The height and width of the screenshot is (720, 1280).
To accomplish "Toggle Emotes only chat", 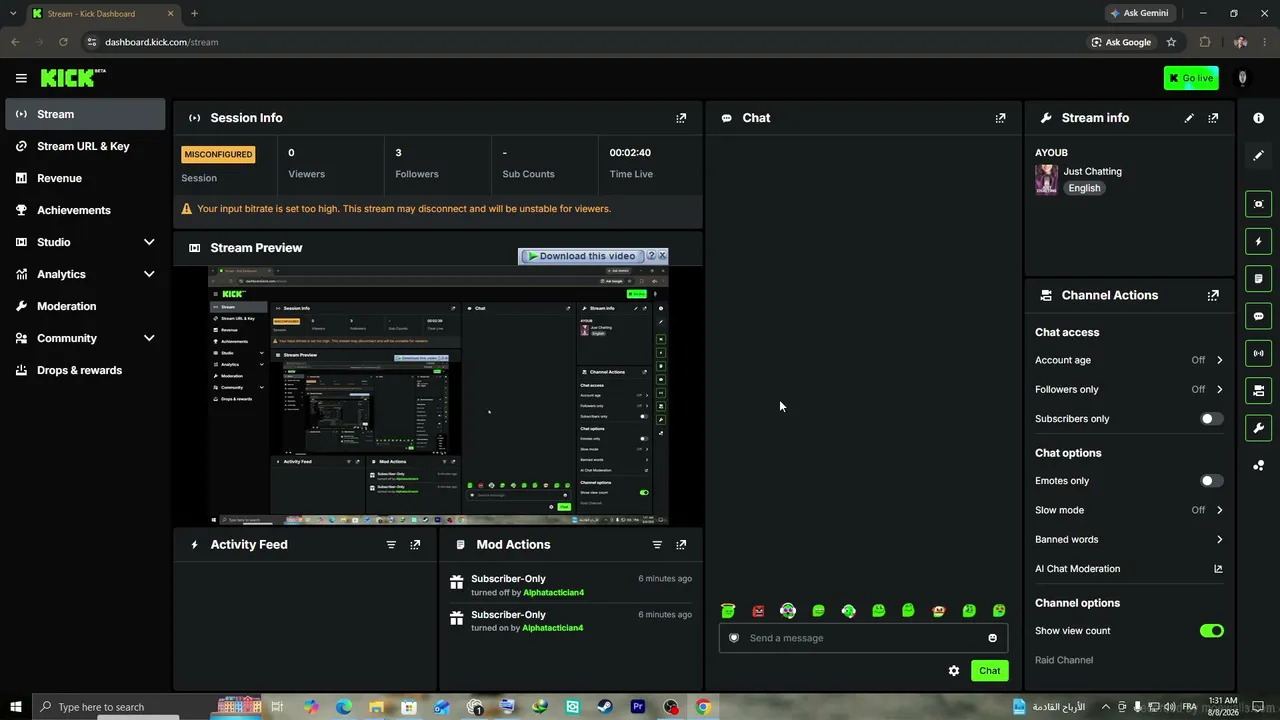I will 1211,481.
